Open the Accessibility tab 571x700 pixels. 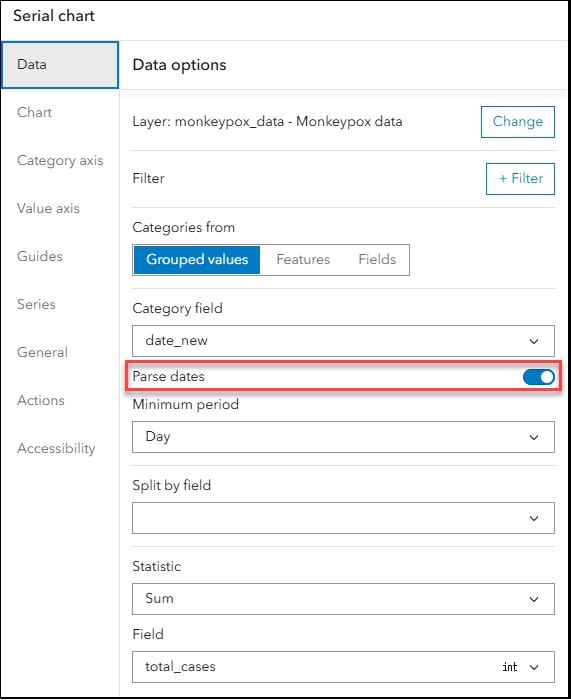[60, 449]
